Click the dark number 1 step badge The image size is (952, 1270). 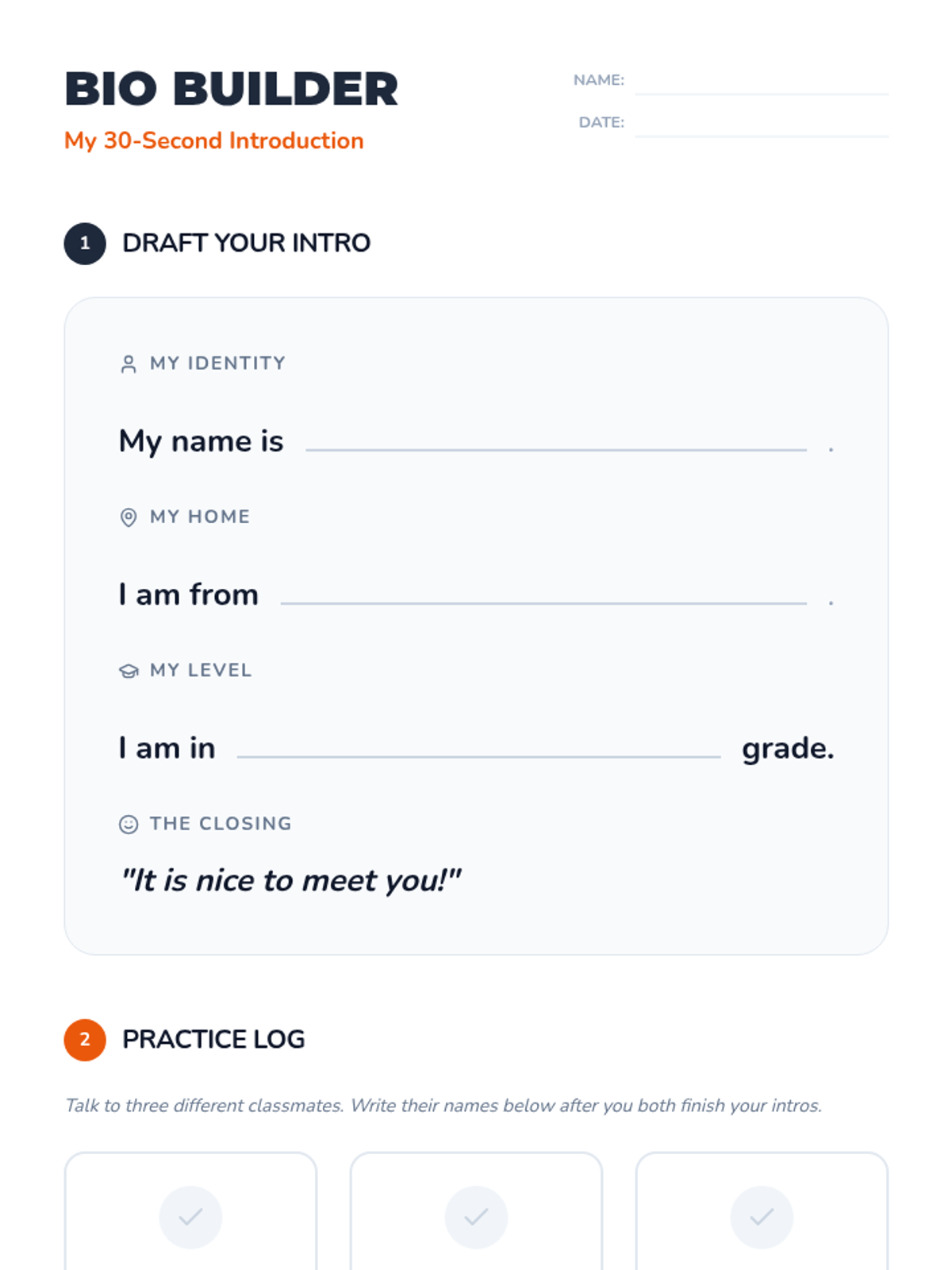tap(85, 244)
